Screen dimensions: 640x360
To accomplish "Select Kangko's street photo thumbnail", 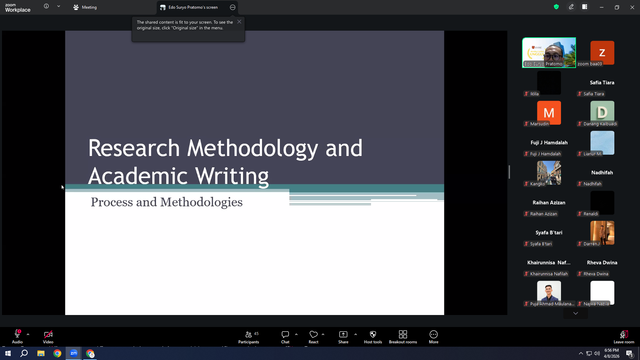I will [x=549, y=173].
